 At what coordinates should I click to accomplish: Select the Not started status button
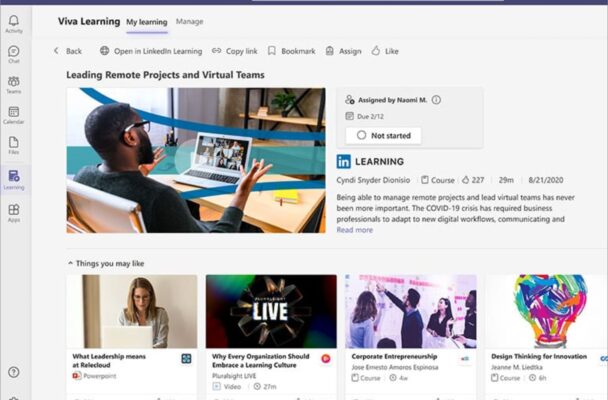click(383, 136)
